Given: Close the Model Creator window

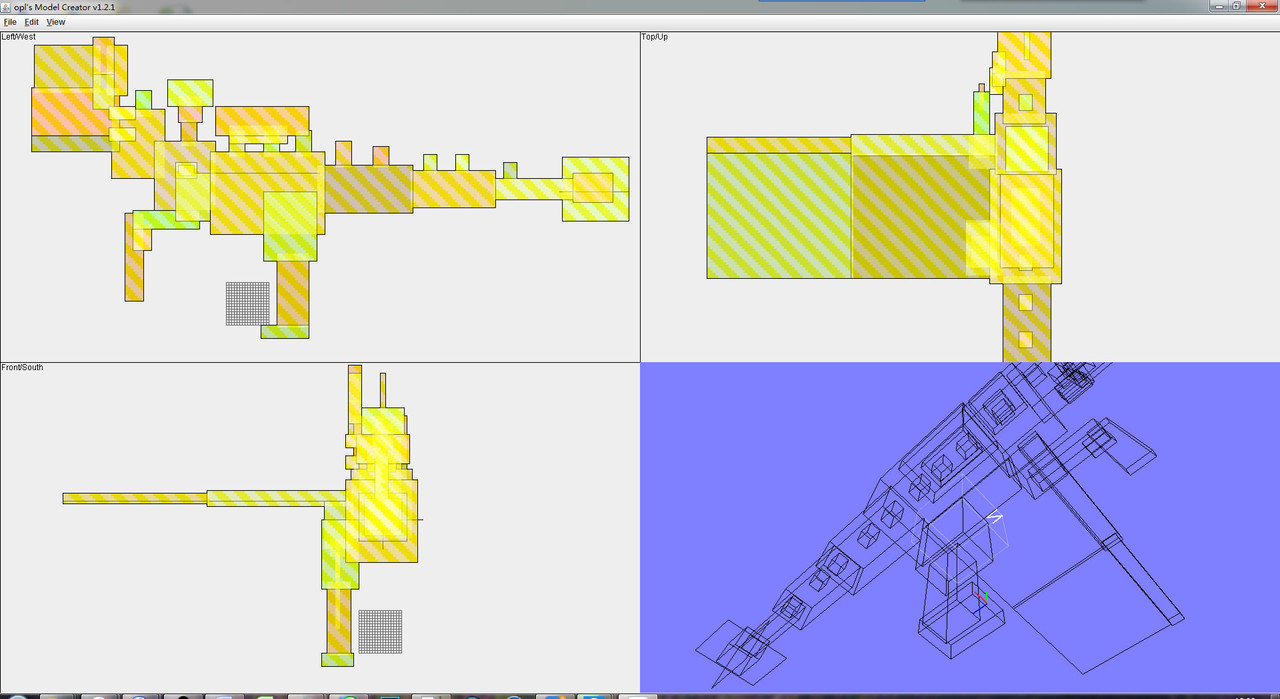Looking at the screenshot, I should (1262, 5).
